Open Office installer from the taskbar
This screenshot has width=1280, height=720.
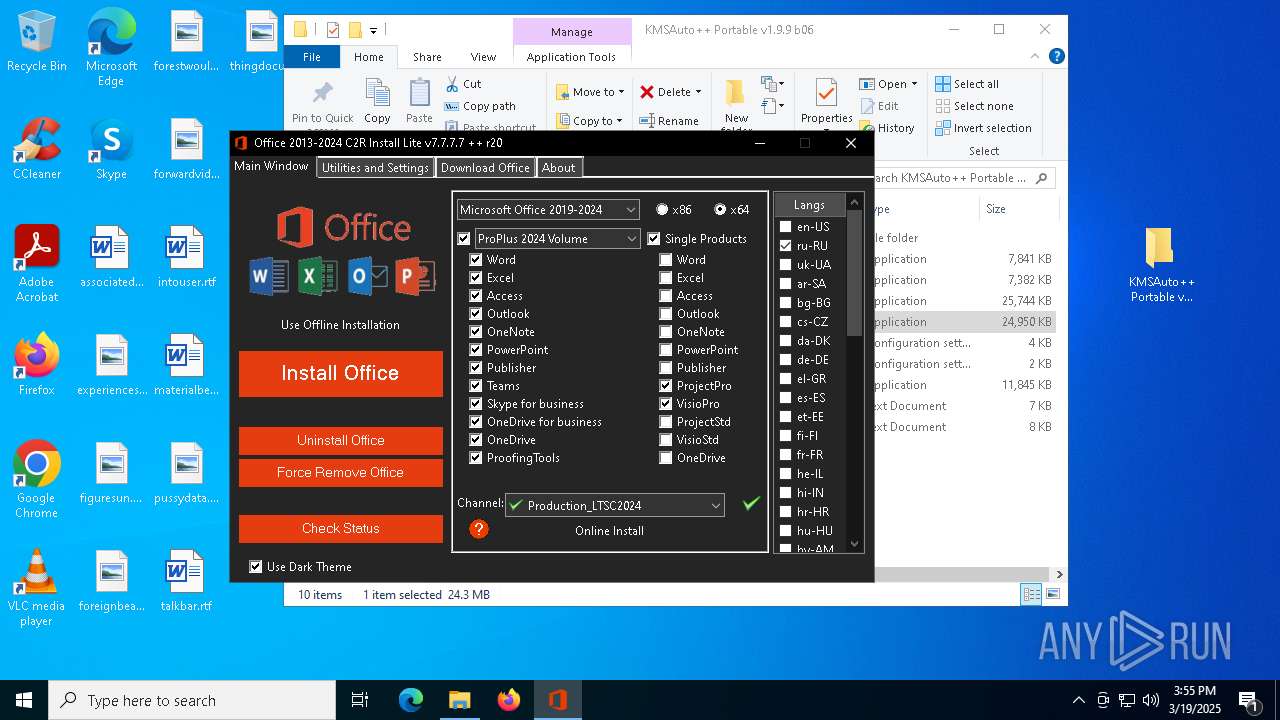[557, 700]
